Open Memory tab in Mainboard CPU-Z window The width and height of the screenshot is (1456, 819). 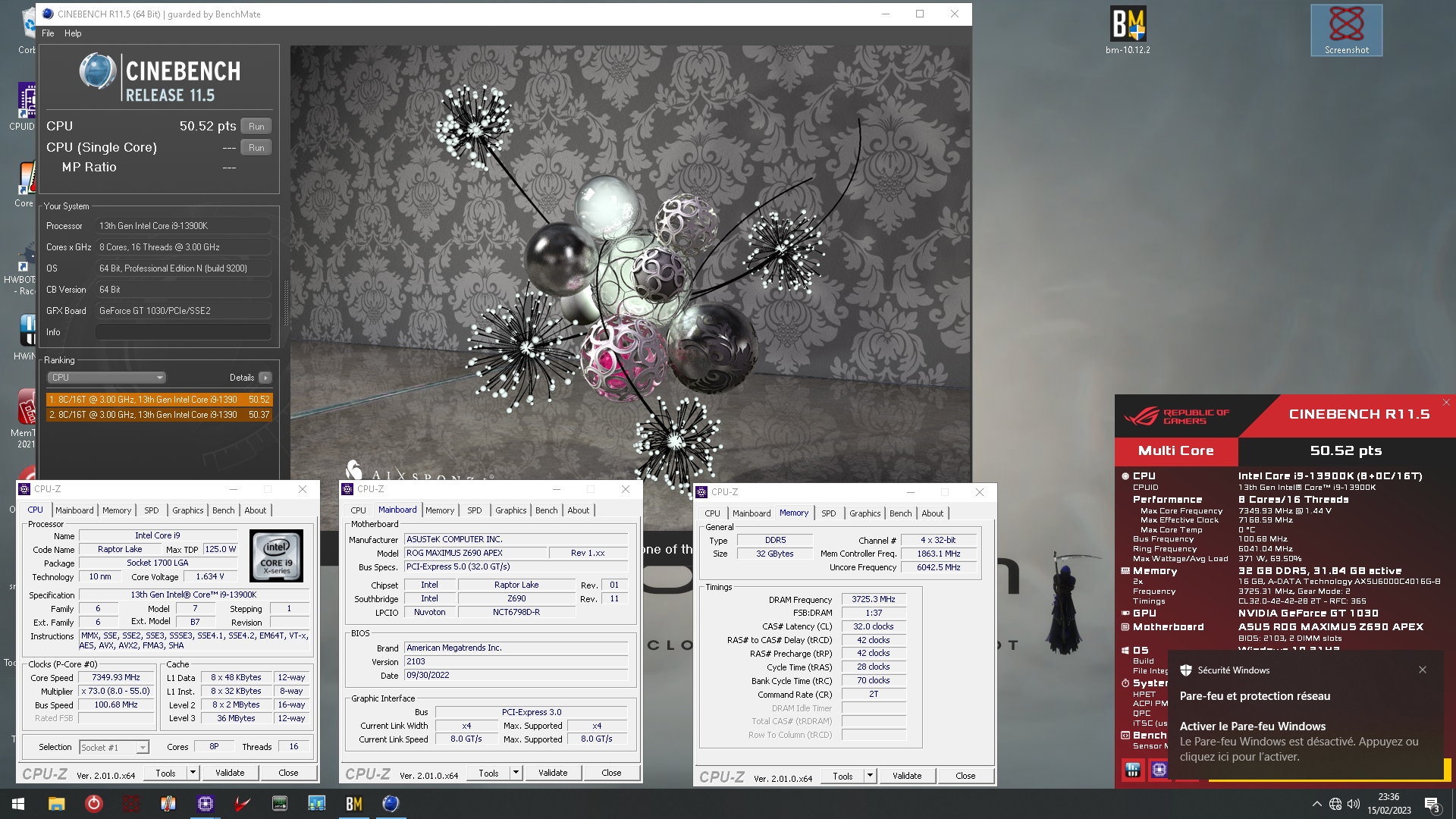440,510
